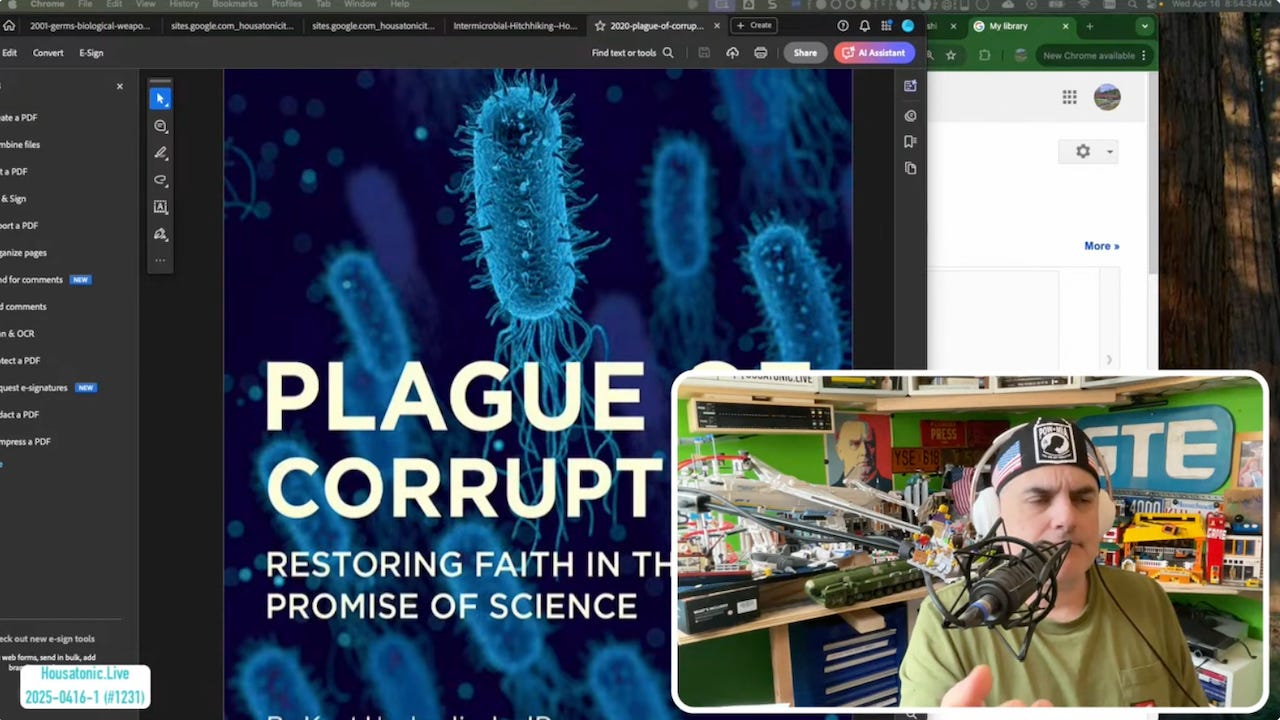Print the document using printer icon
The height and width of the screenshot is (720, 1280).
coord(761,53)
